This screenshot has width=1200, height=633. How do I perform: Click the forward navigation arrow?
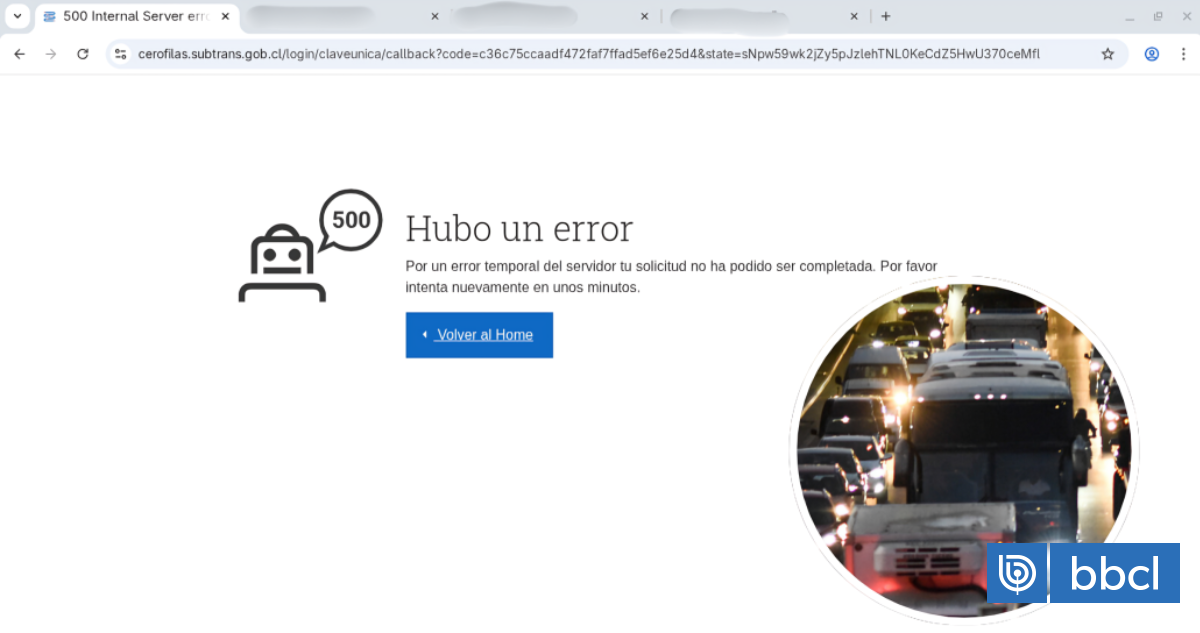[x=51, y=54]
